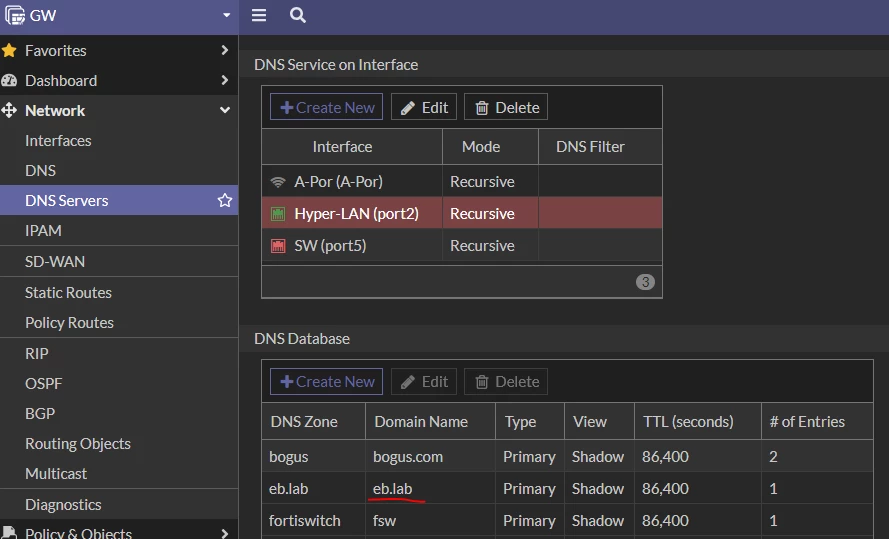Open Multicast menu item

pyautogui.click(x=56, y=474)
